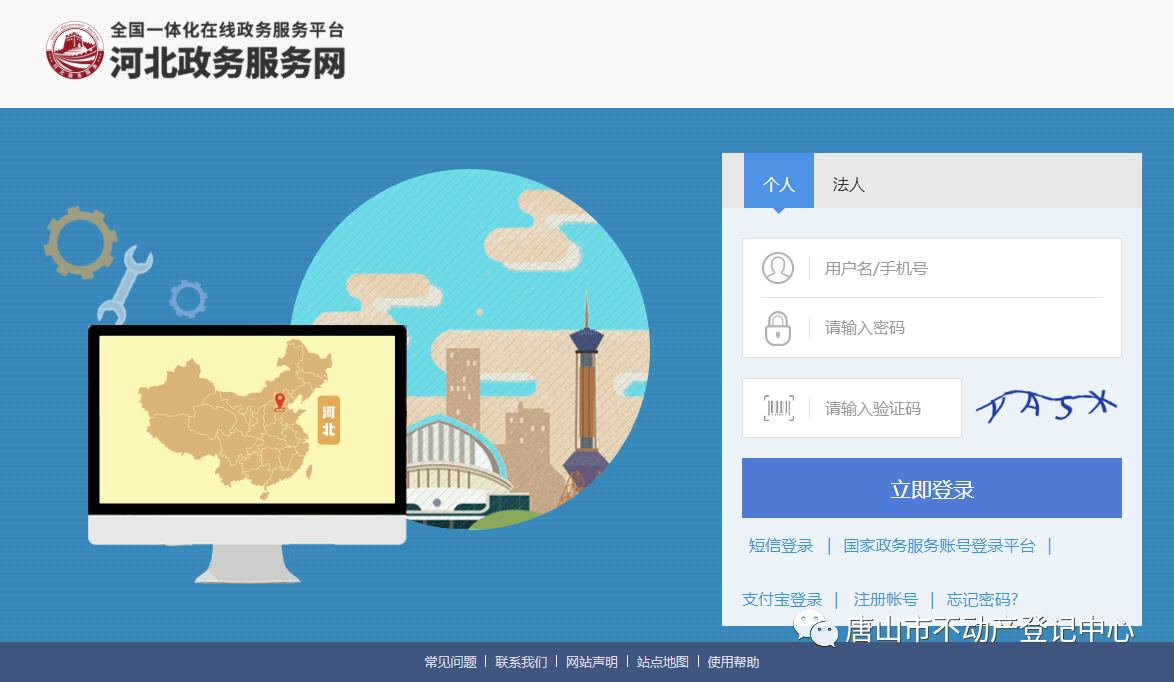
Task: Focus the 请输入密码 password field
Action: point(960,328)
